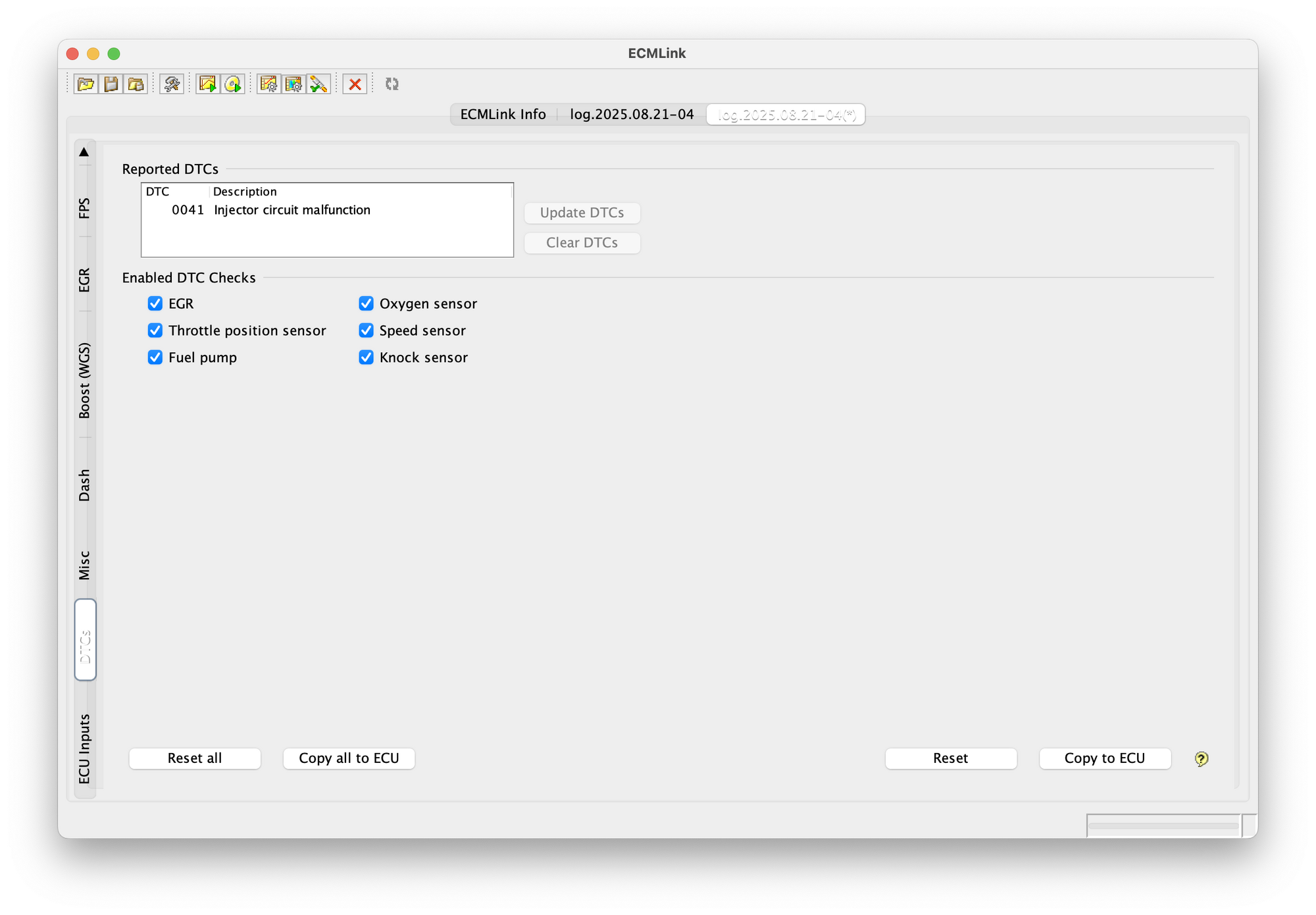
Task: Click the DTC column header
Action: (176, 192)
